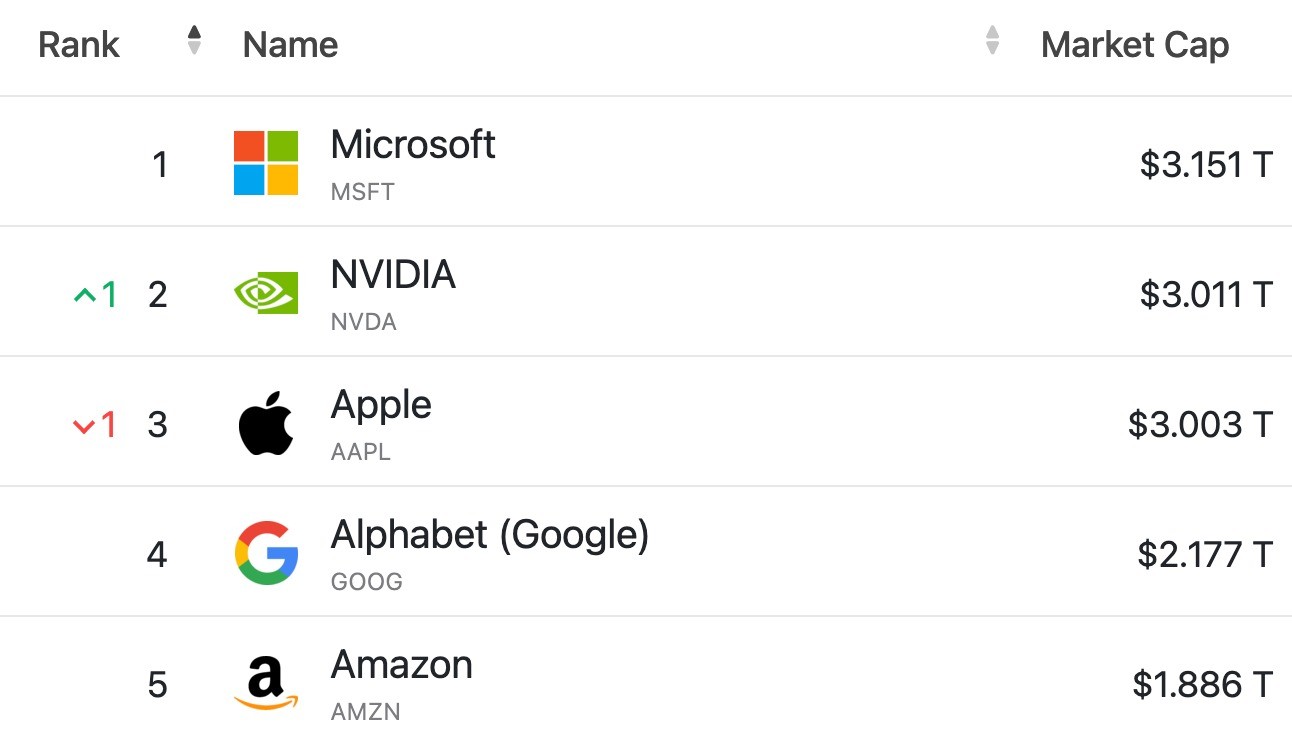Click the Market Cap column header text
Image resolution: width=1292 pixels, height=742 pixels.
[1135, 45]
